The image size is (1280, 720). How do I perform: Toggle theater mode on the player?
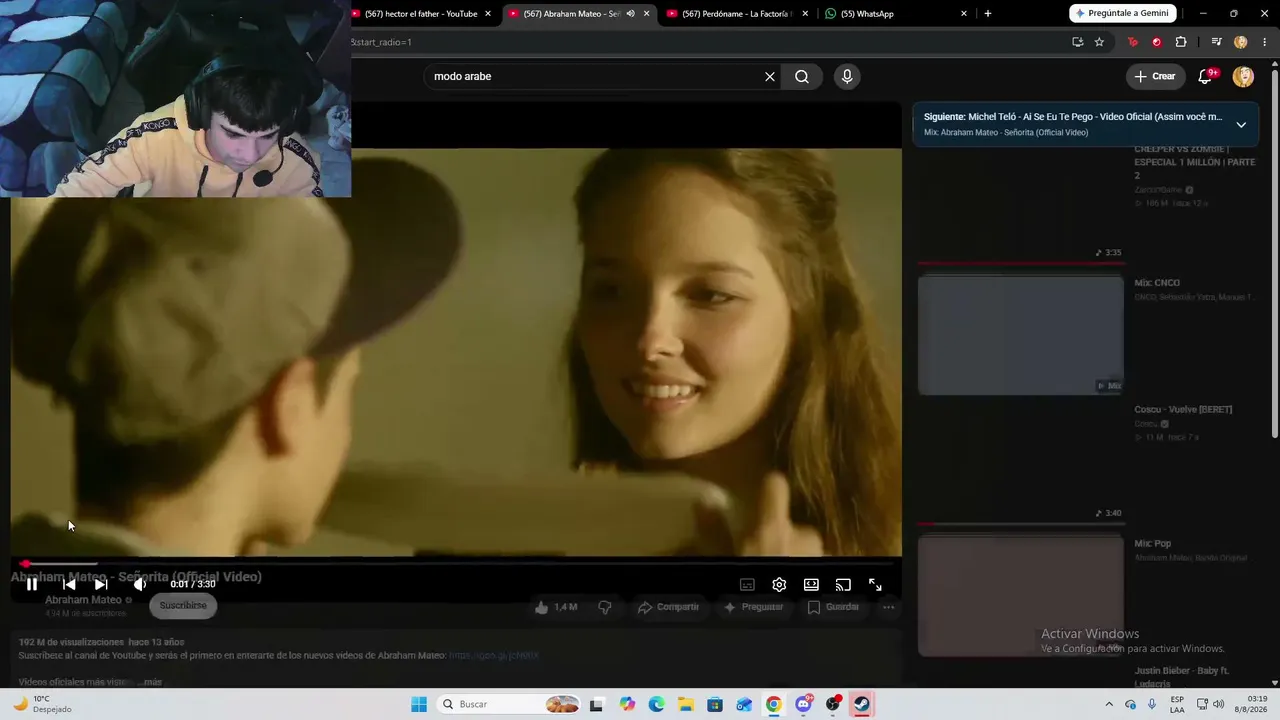(x=811, y=585)
